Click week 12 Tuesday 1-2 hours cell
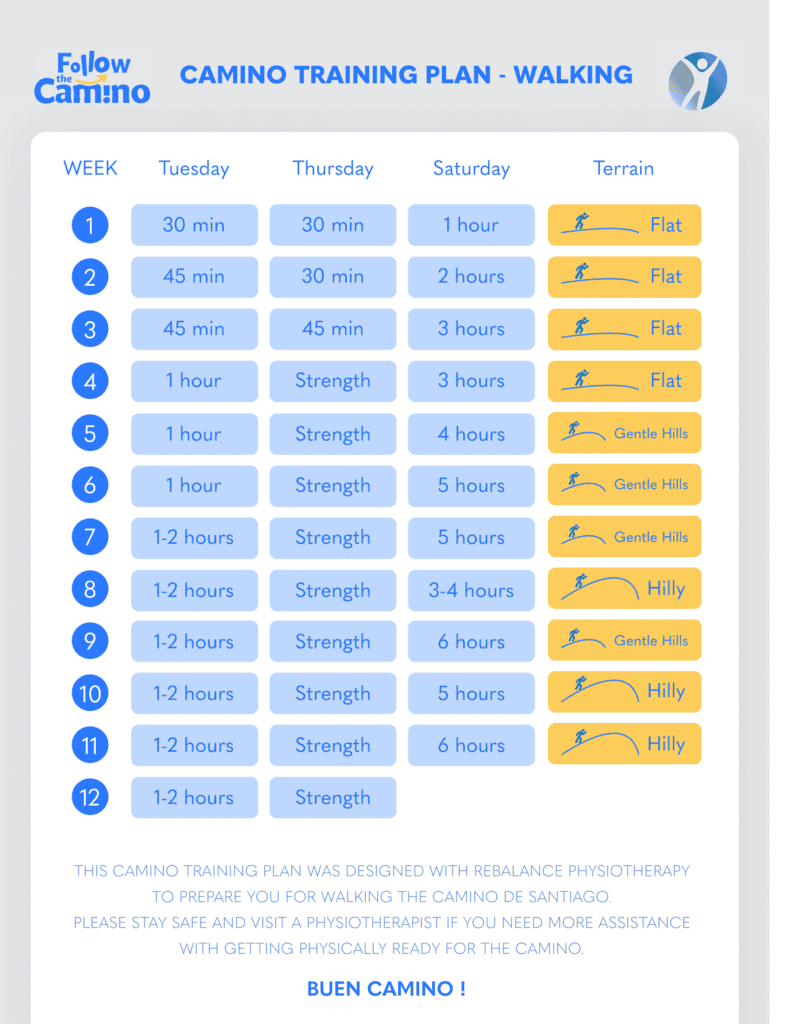Viewport: 791px width, 1024px height. pyautogui.click(x=194, y=797)
